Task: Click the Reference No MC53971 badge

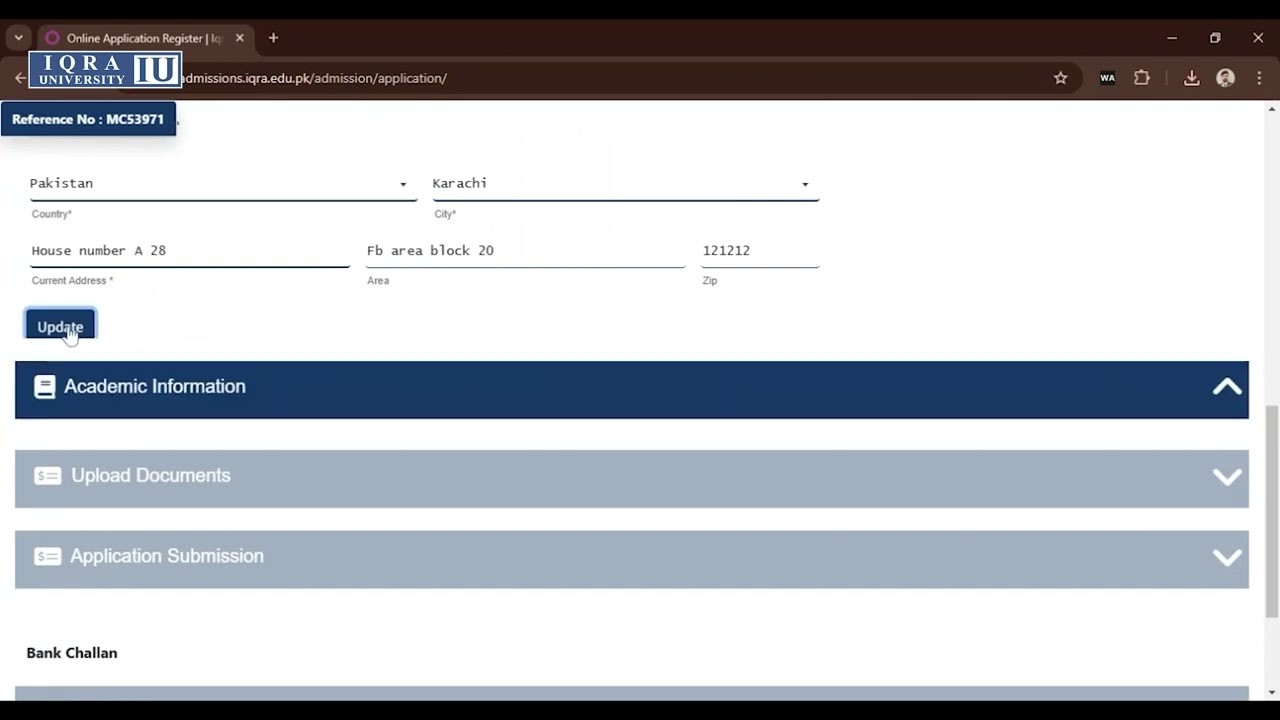Action: tap(88, 119)
